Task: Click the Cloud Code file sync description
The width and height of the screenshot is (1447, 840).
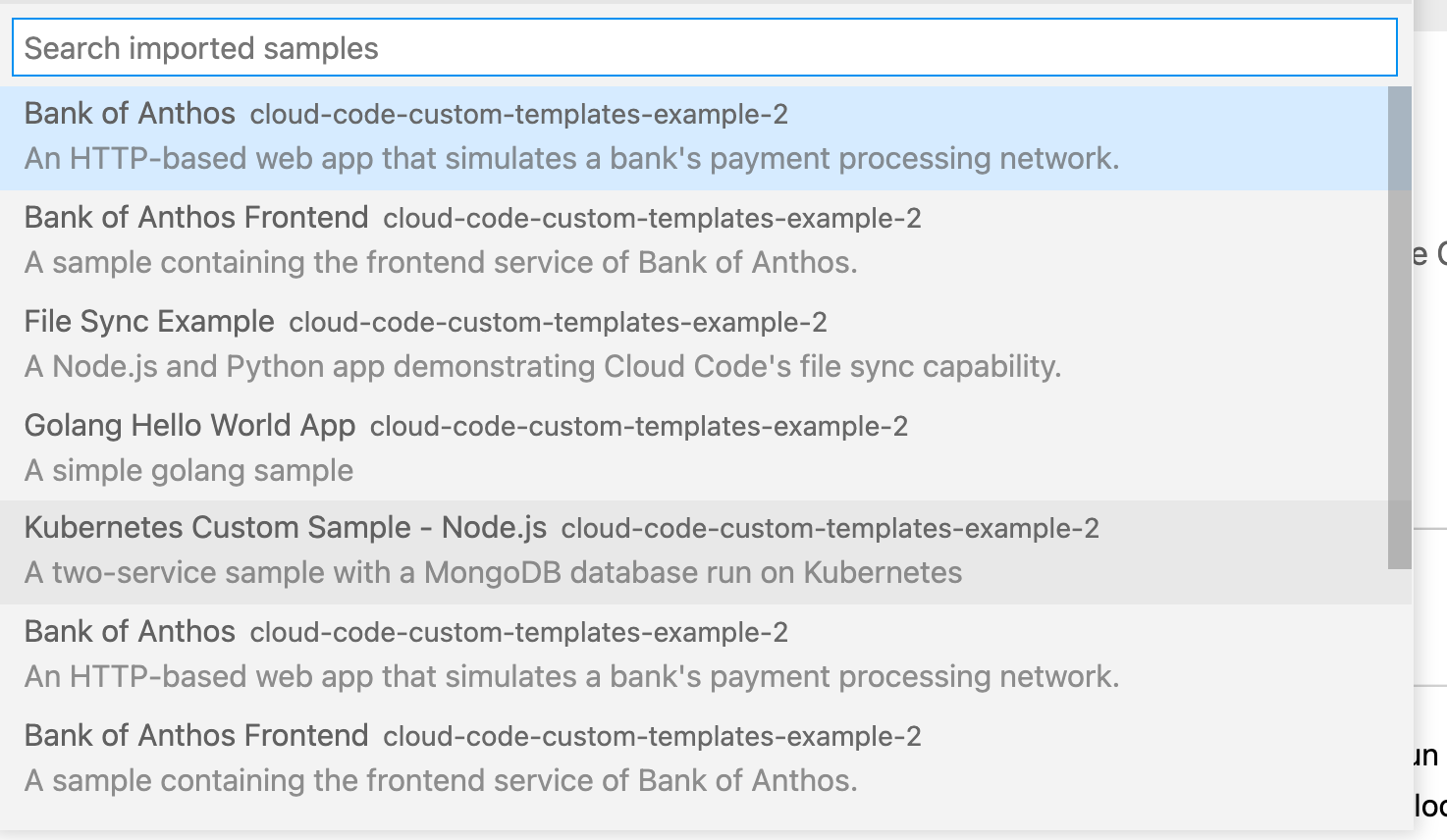Action: click(542, 366)
